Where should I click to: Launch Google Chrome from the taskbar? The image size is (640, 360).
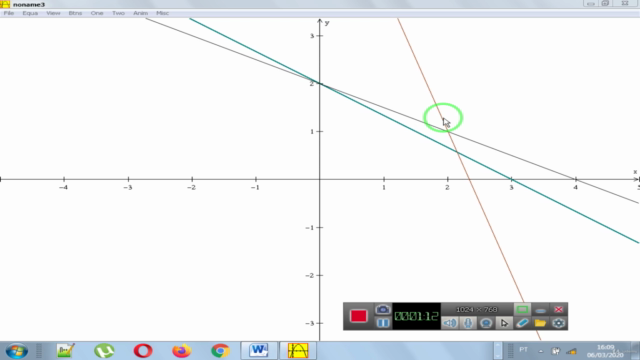220,351
